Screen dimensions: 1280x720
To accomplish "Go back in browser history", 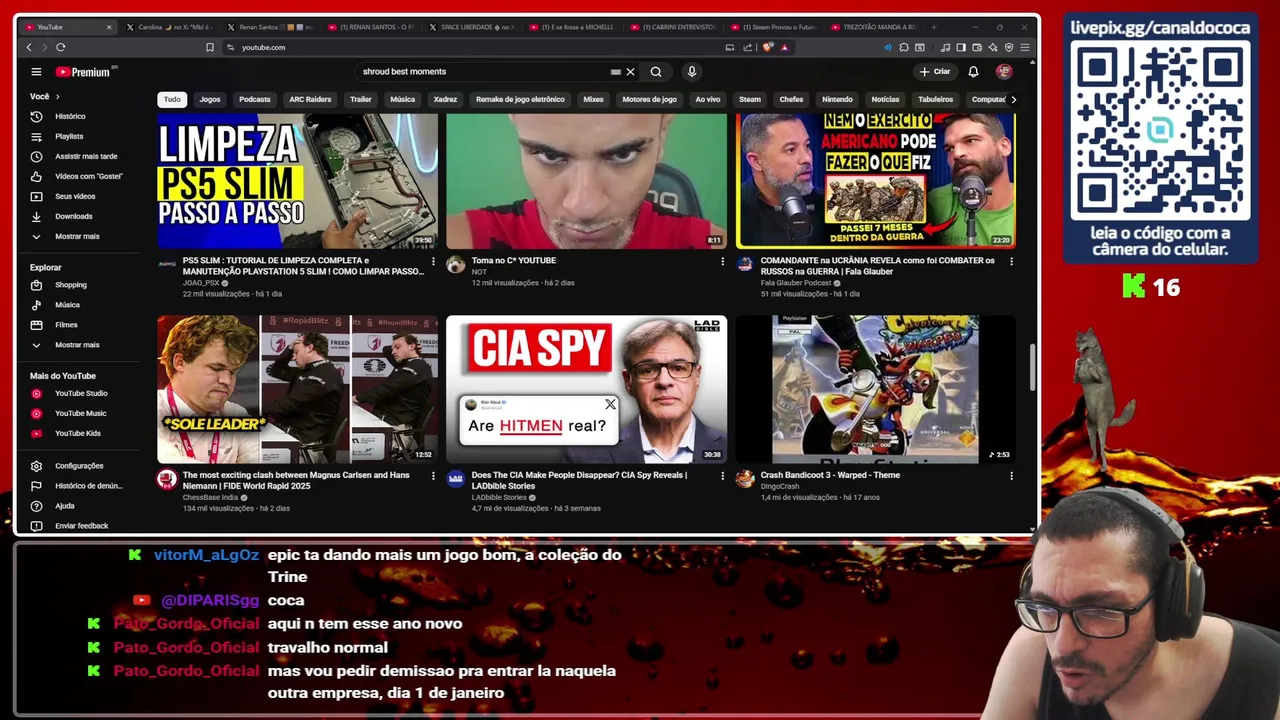I will tap(29, 47).
